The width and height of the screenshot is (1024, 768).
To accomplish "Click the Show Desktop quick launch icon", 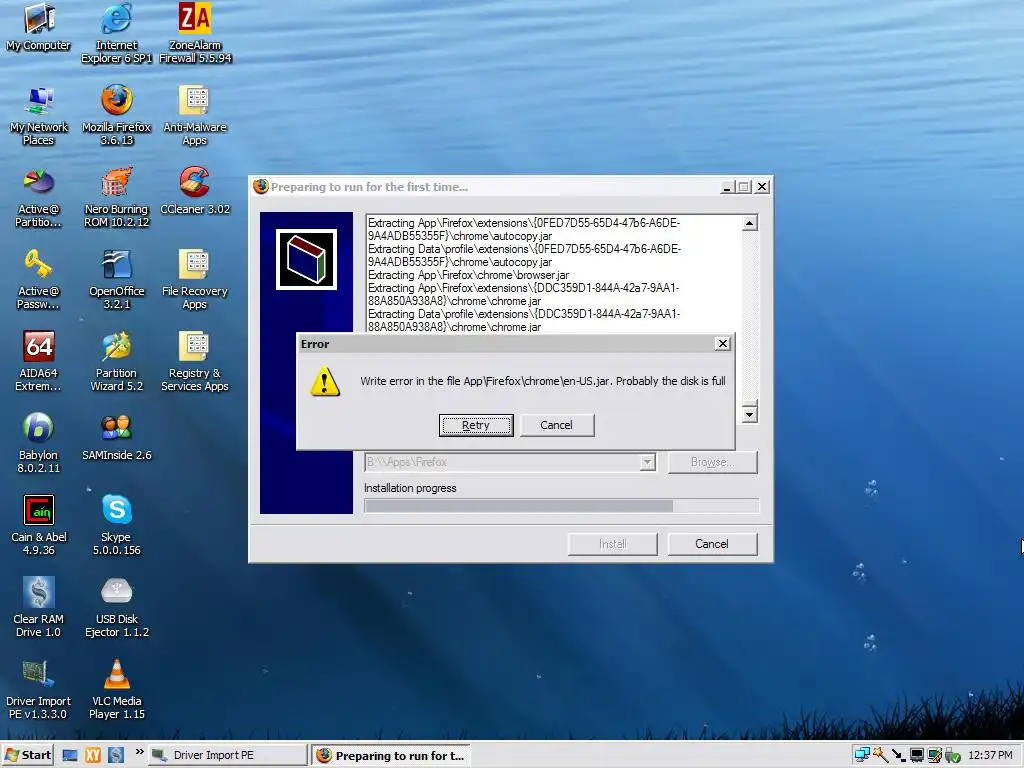I will click(x=70, y=756).
